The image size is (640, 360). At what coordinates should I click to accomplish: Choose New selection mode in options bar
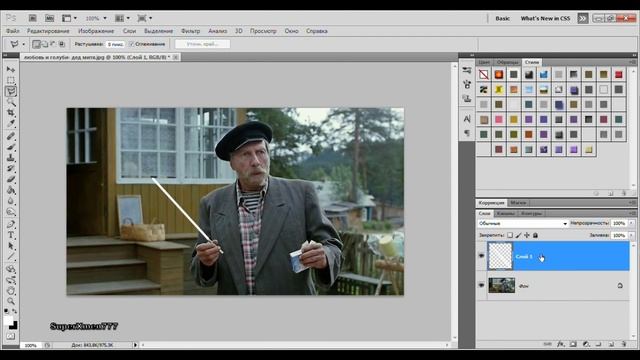point(36,44)
